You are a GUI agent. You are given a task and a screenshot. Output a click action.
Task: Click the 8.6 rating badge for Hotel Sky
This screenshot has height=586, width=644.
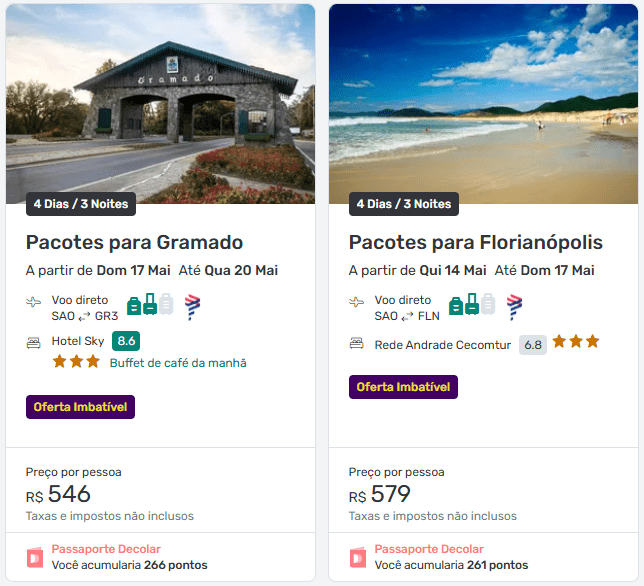(126, 341)
